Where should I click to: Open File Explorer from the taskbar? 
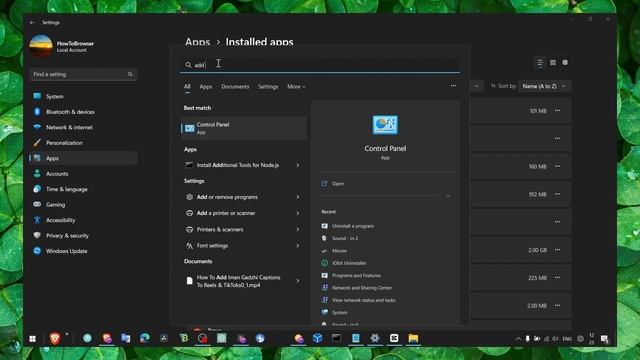point(413,338)
